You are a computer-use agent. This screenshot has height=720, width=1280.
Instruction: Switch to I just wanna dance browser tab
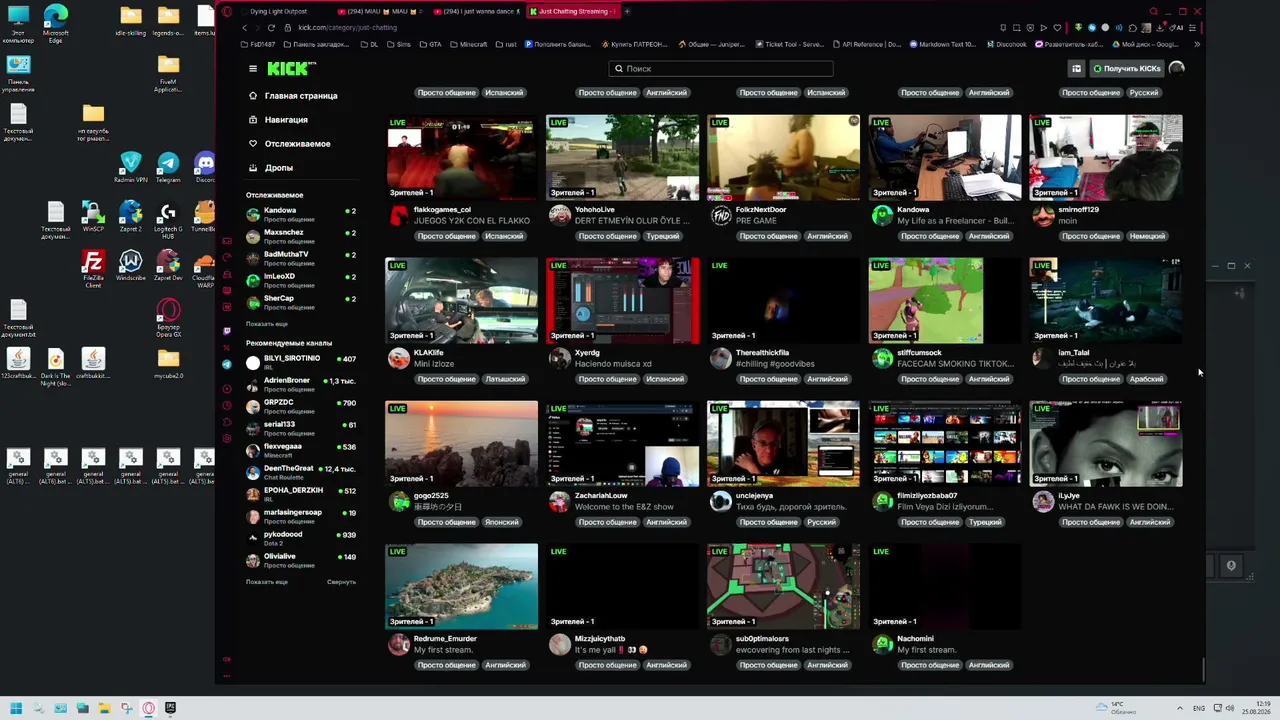point(476,11)
